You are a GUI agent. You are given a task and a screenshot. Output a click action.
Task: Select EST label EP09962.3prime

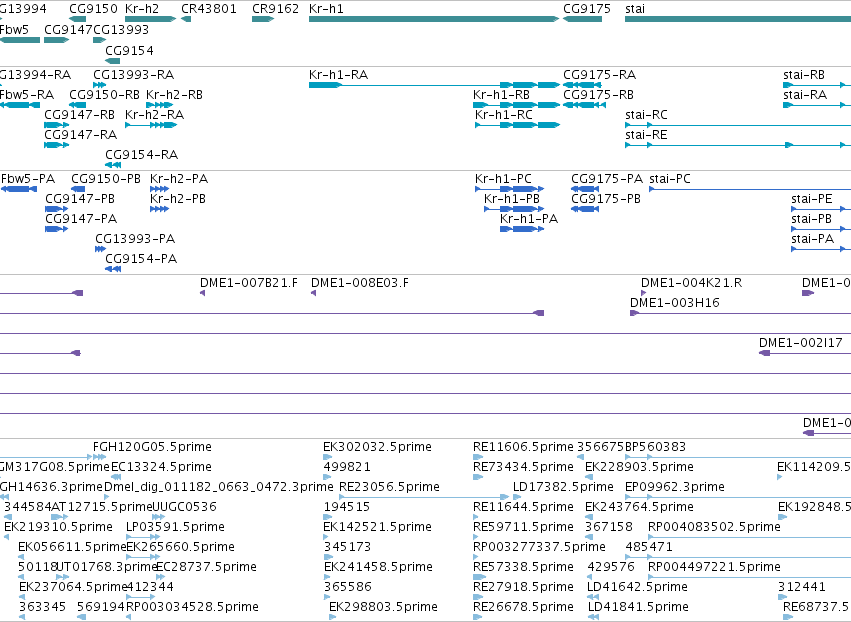click(675, 487)
